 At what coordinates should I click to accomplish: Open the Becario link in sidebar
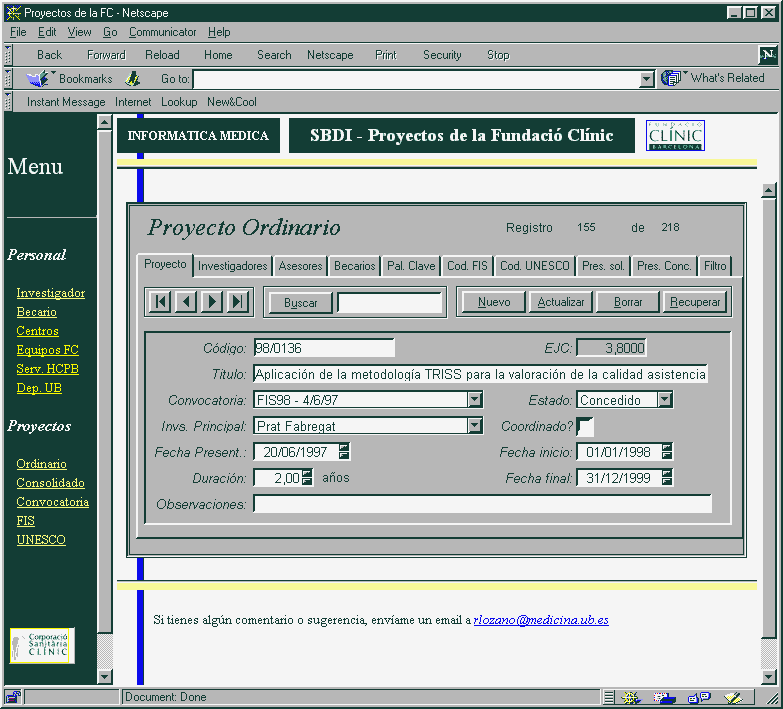click(x=36, y=312)
